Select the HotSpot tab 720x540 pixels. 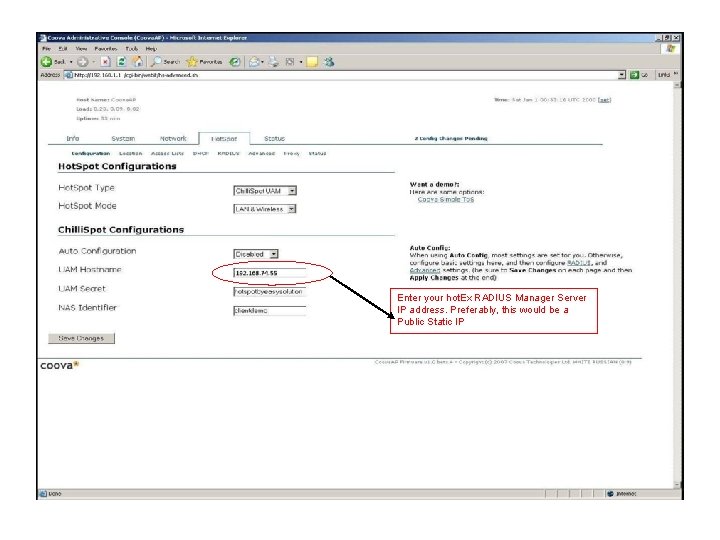click(x=224, y=139)
